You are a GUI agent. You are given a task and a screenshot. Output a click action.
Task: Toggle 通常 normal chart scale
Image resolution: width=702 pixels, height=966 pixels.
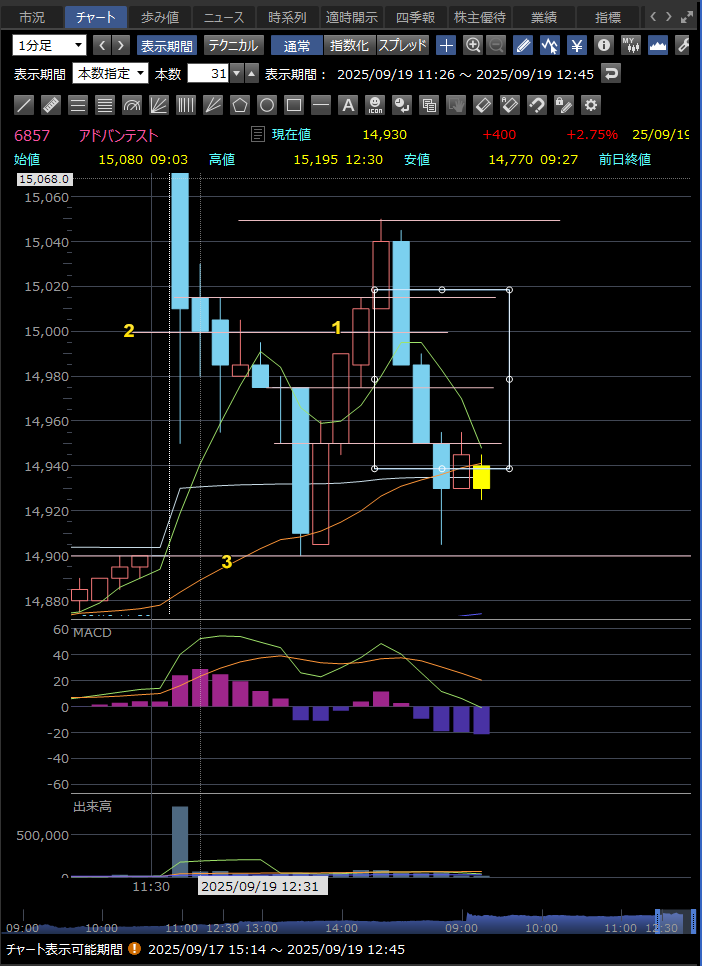(296, 45)
